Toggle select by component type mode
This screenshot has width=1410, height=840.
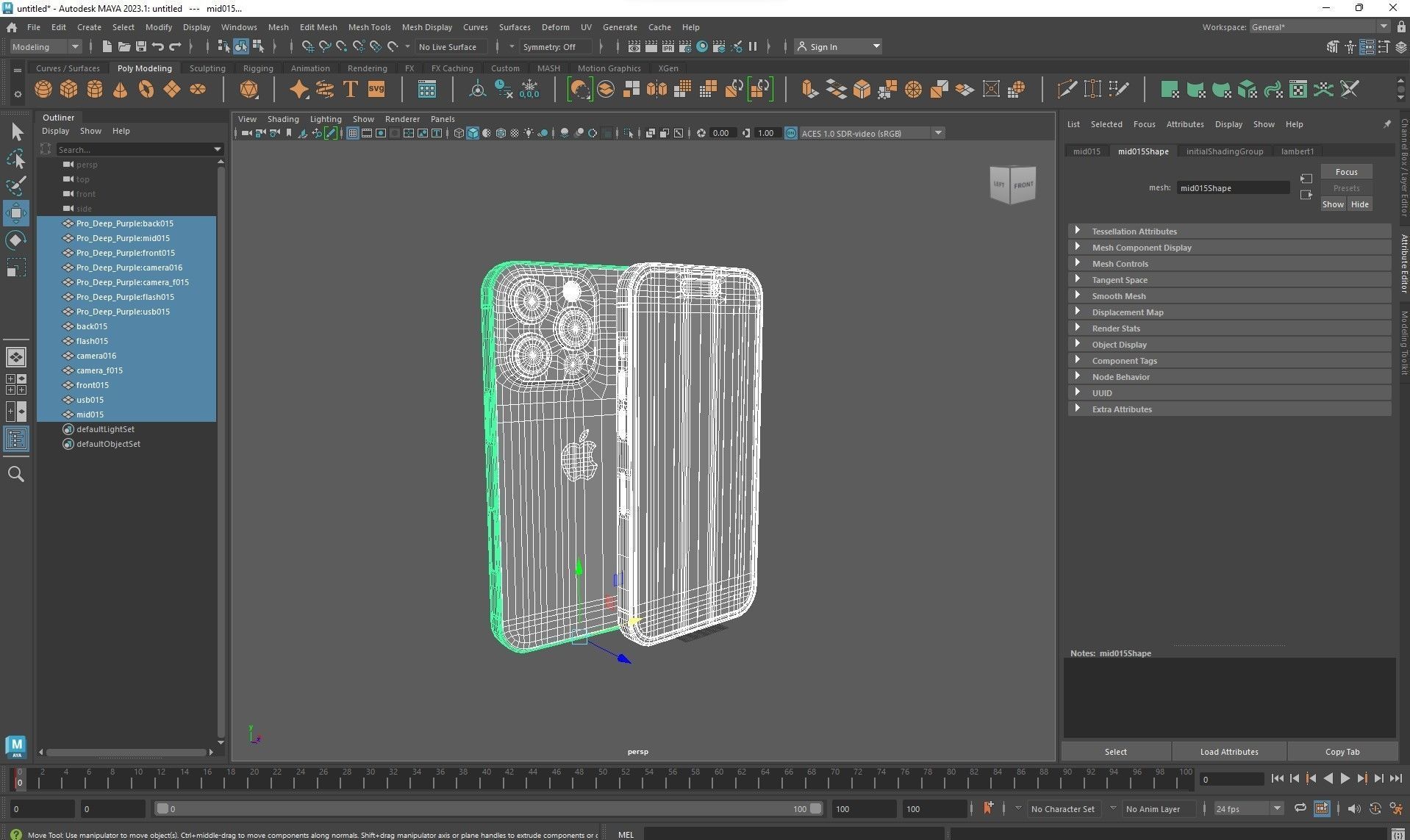(x=258, y=46)
